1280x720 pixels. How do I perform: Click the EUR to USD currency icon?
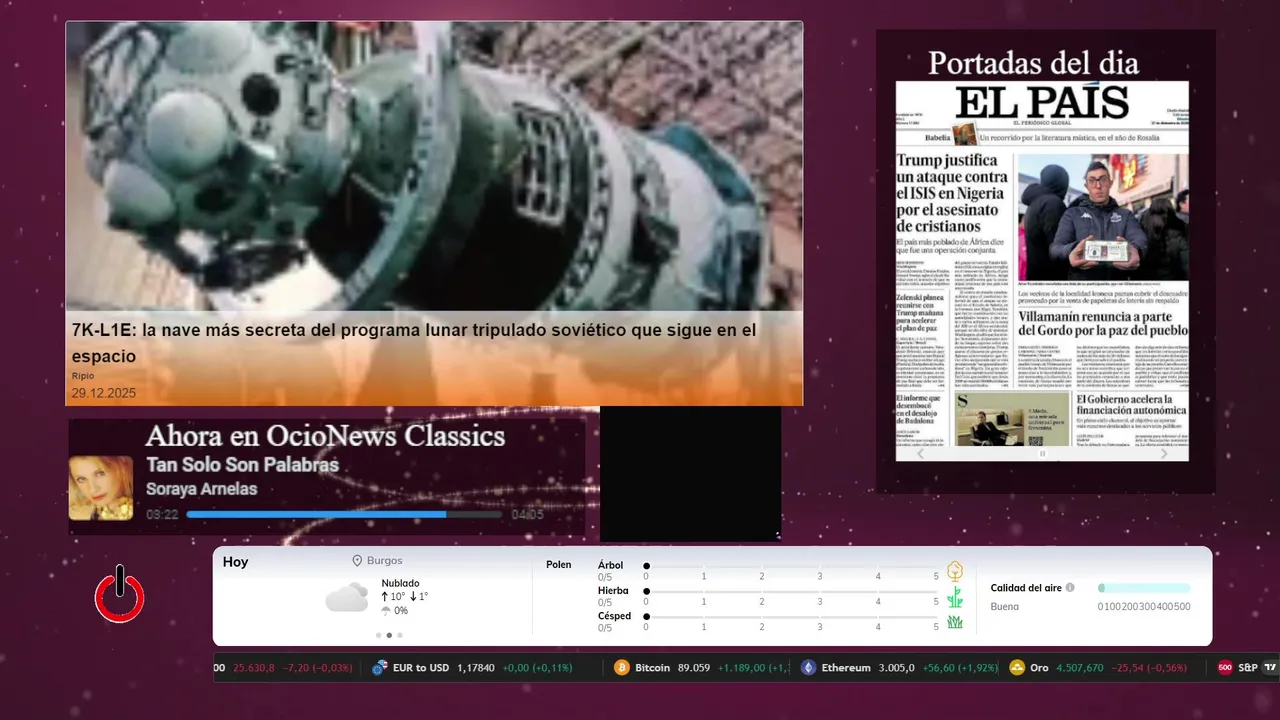click(380, 667)
